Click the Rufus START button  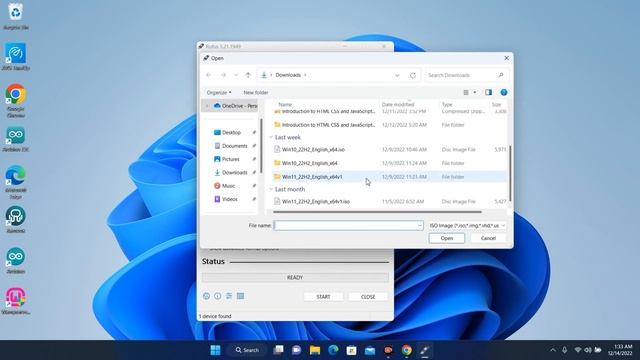tap(323, 297)
